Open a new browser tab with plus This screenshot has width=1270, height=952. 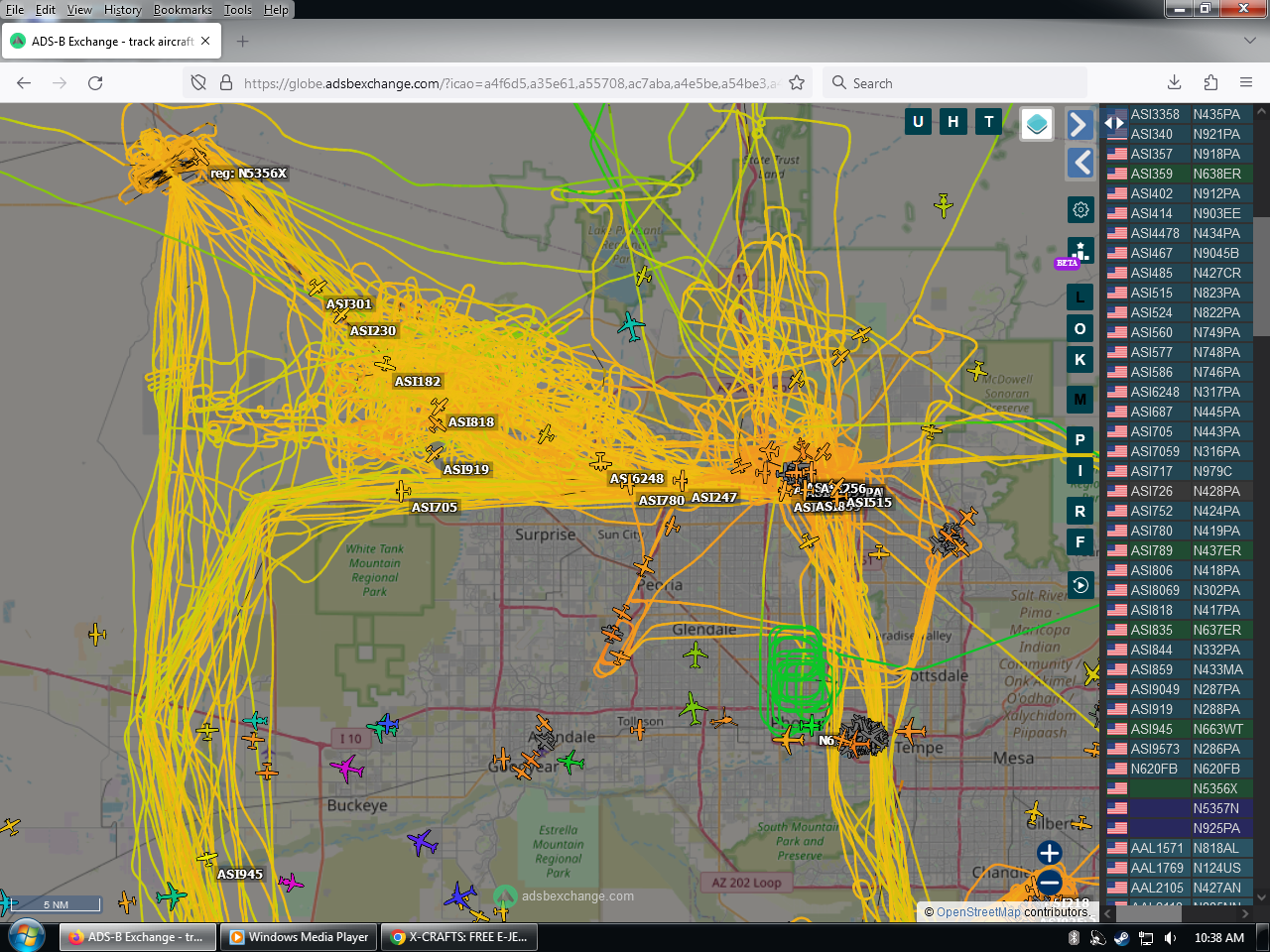(243, 42)
